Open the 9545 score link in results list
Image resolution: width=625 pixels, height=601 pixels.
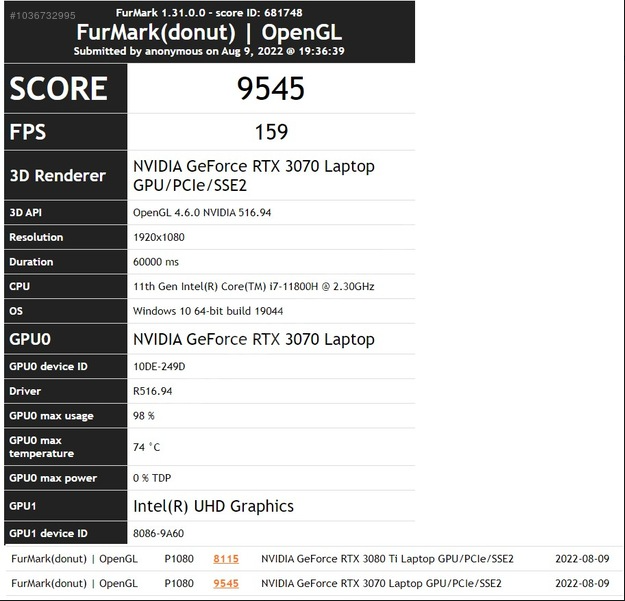tap(226, 583)
